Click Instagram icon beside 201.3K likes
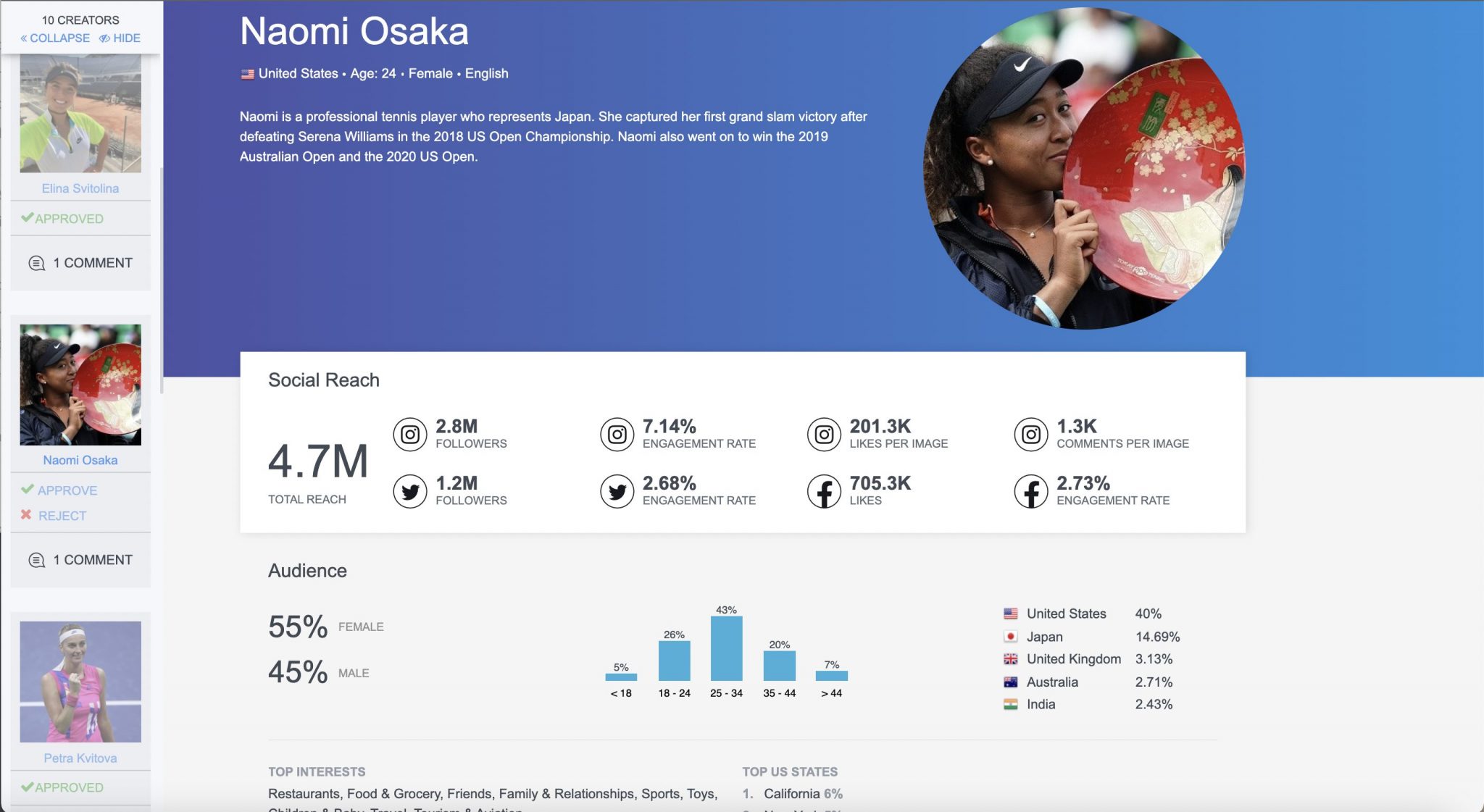The height and width of the screenshot is (812, 1484). coord(824,435)
